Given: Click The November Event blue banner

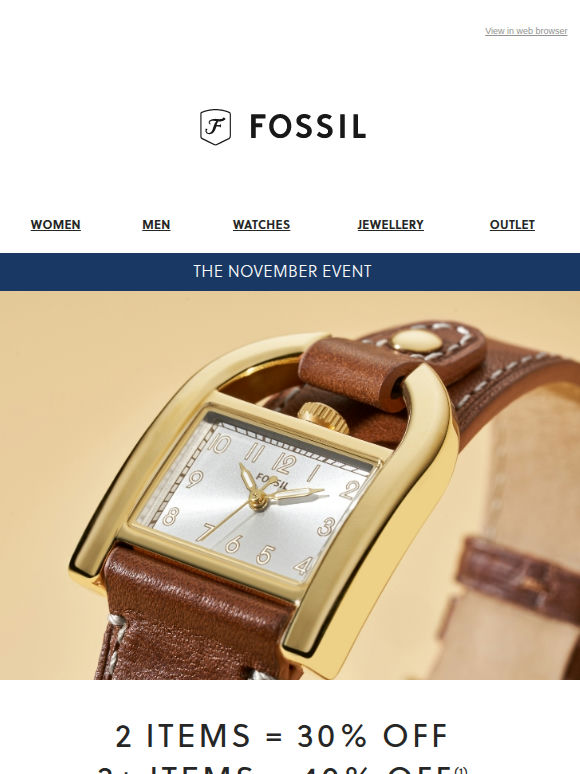Looking at the screenshot, I should coord(290,271).
